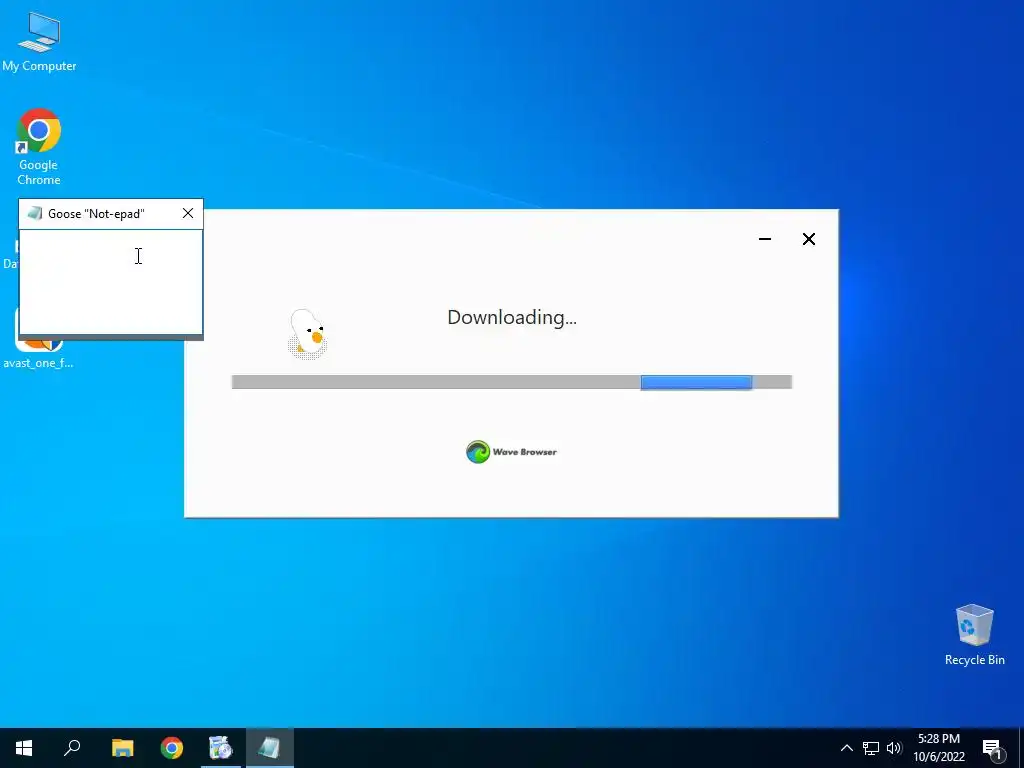
Task: Select the Goose "Not-epad" window title
Action: click(97, 214)
